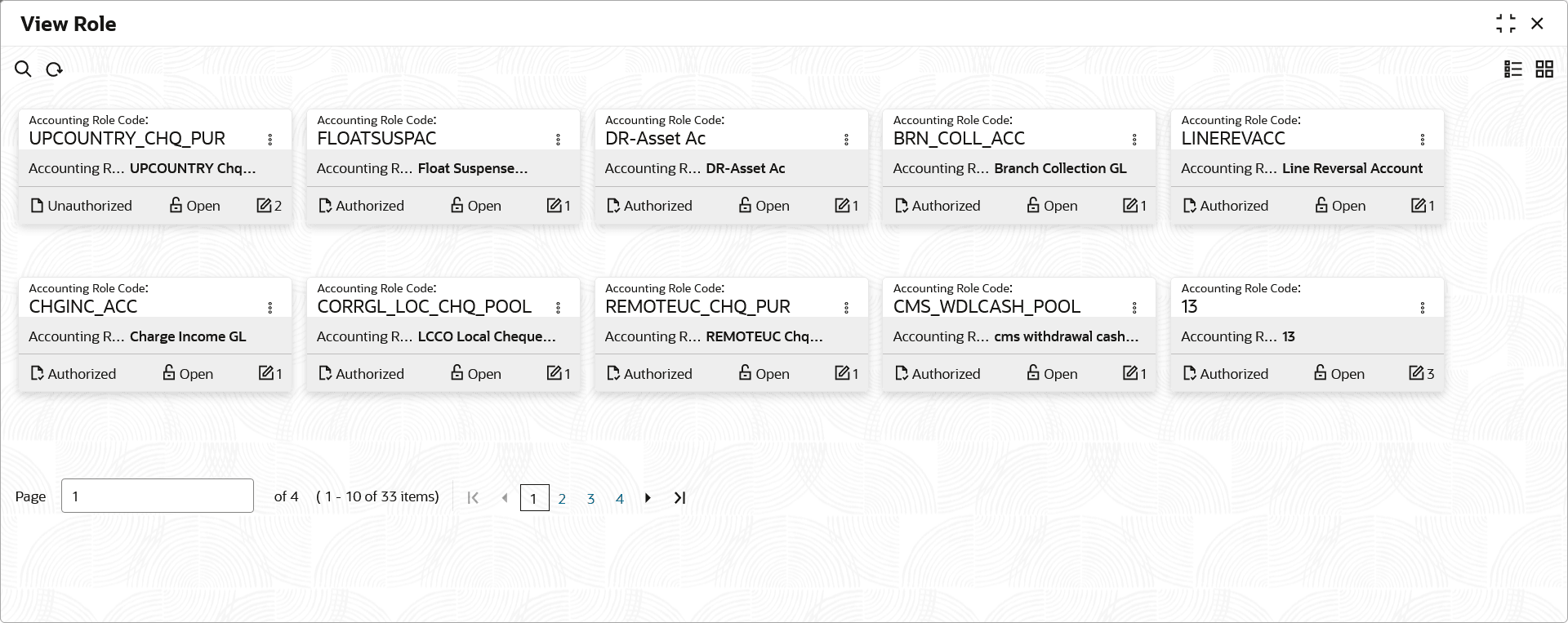Click first page navigation icon
Viewport: 1568px width, 623px height.
[473, 498]
